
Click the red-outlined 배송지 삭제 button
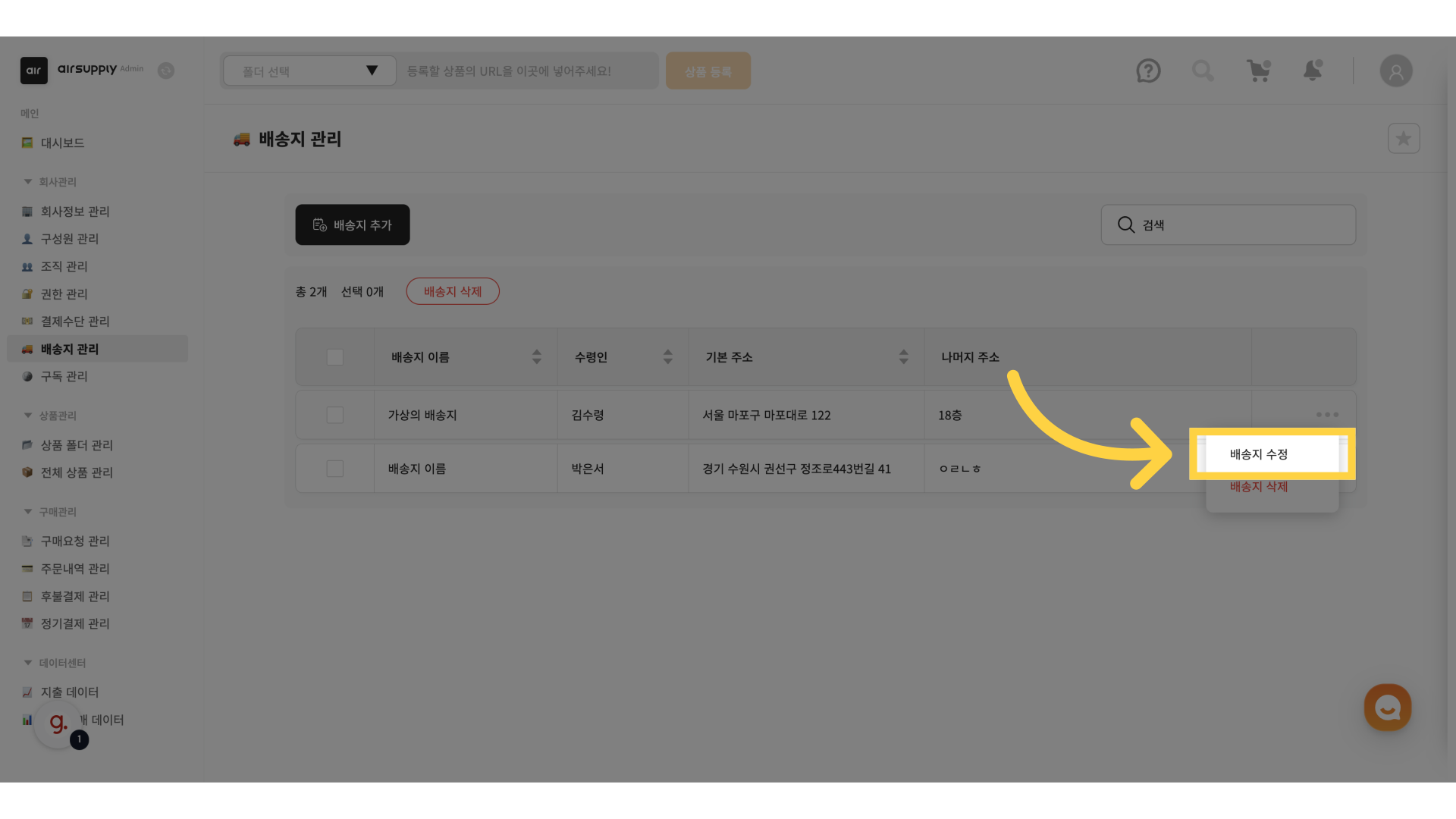coord(453,292)
